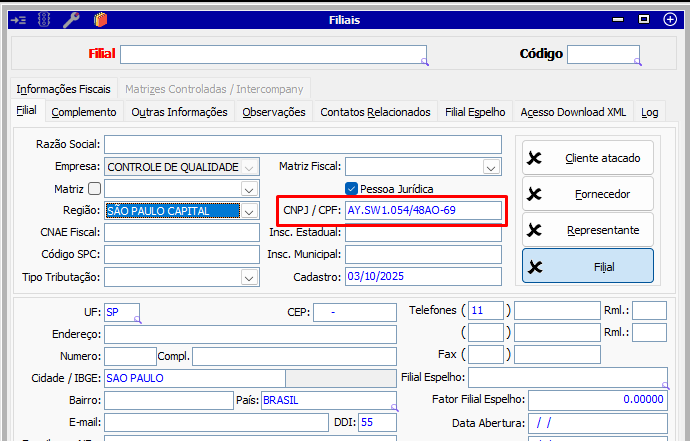Click the Data Abertura date field

[x=598, y=423]
